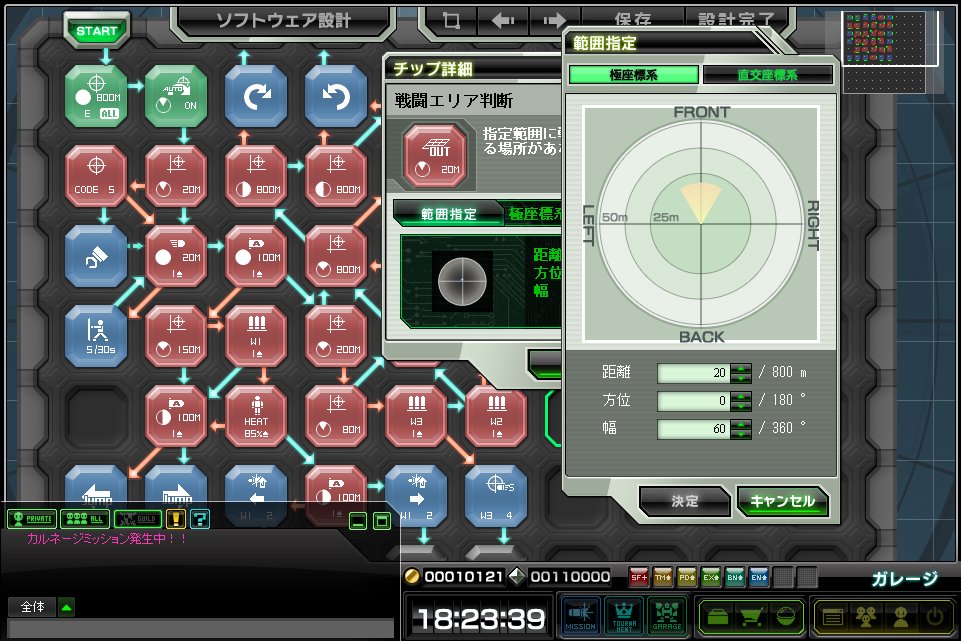
Task: Select the green AUTO ON chip
Action: point(176,97)
